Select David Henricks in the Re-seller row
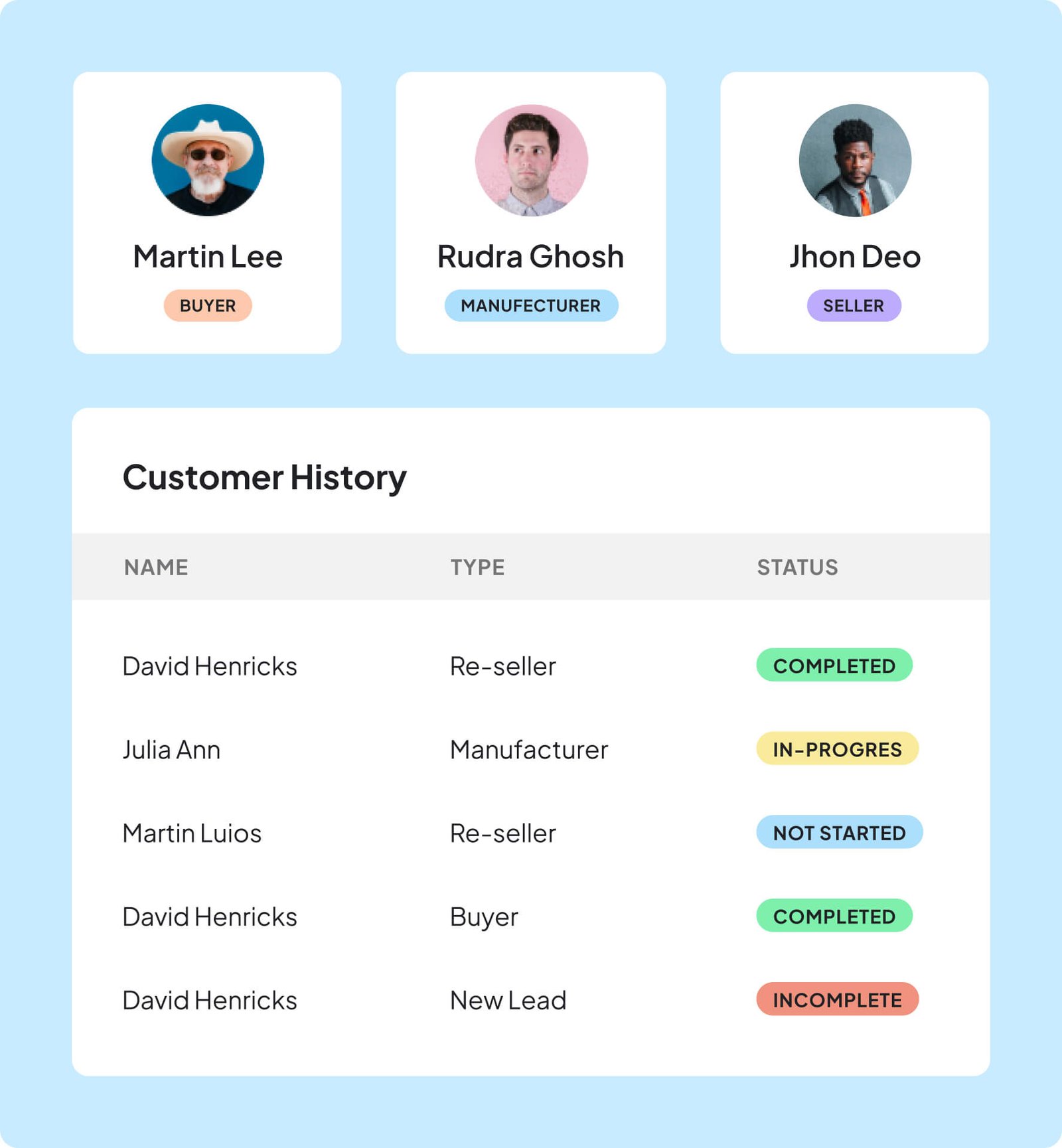Image resolution: width=1062 pixels, height=1148 pixels. pyautogui.click(x=210, y=666)
